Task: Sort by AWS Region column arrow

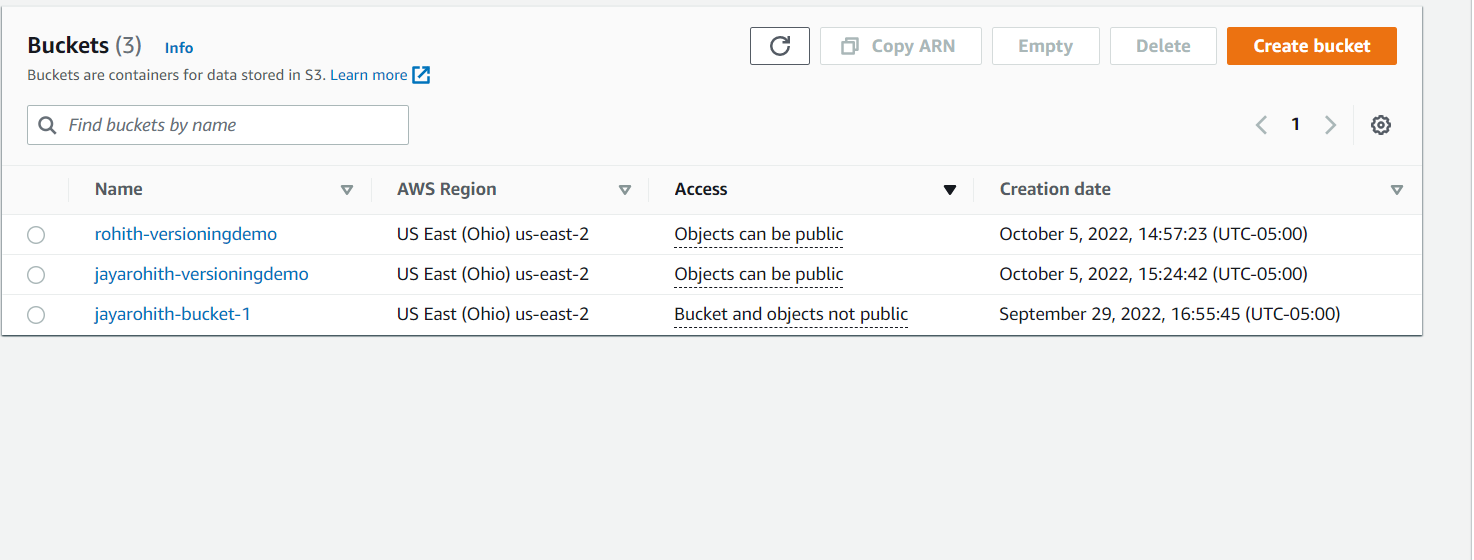Action: [x=625, y=190]
